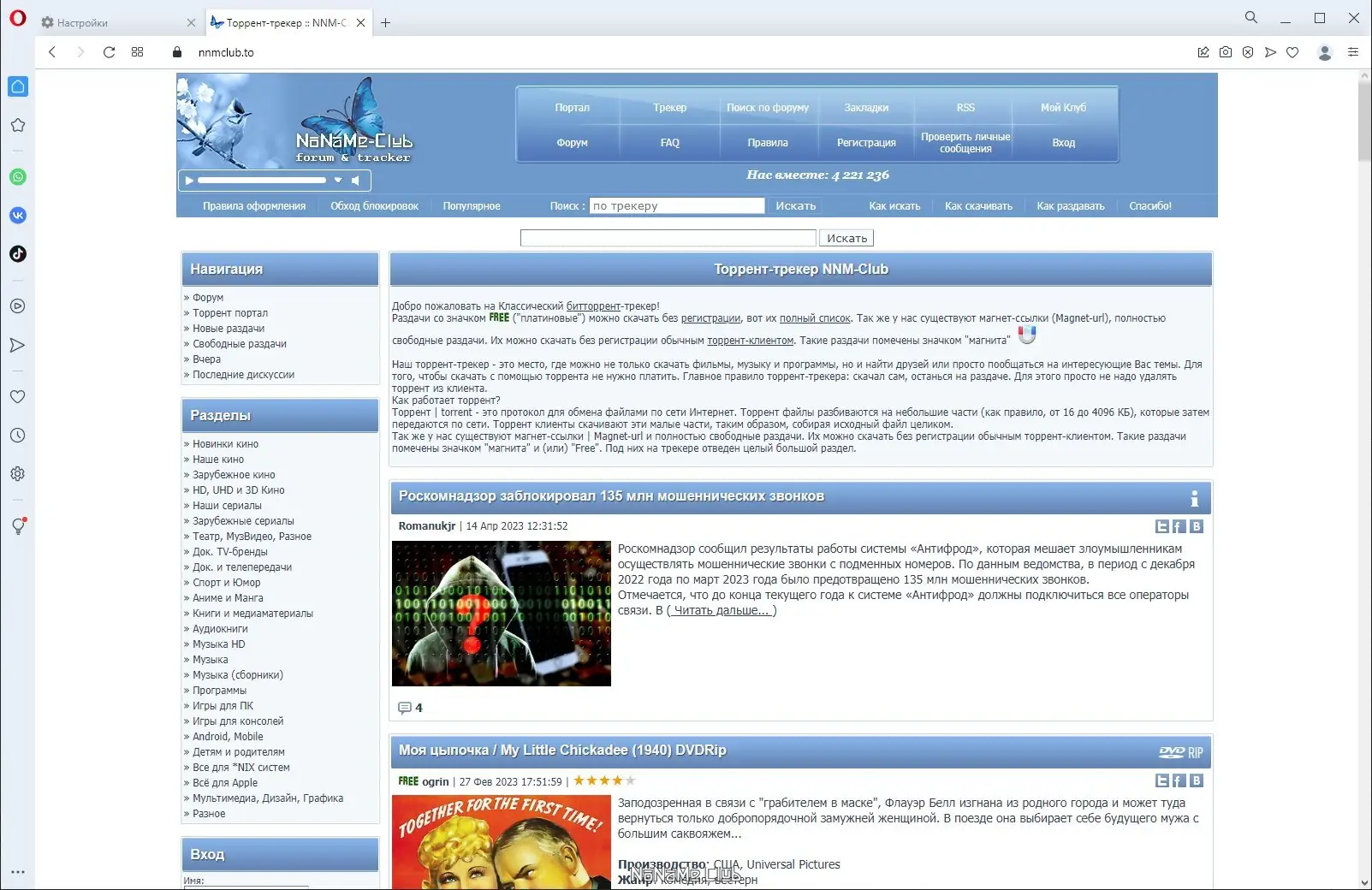Click the Имя login input field
This screenshot has height=890, width=1372.
point(246,887)
